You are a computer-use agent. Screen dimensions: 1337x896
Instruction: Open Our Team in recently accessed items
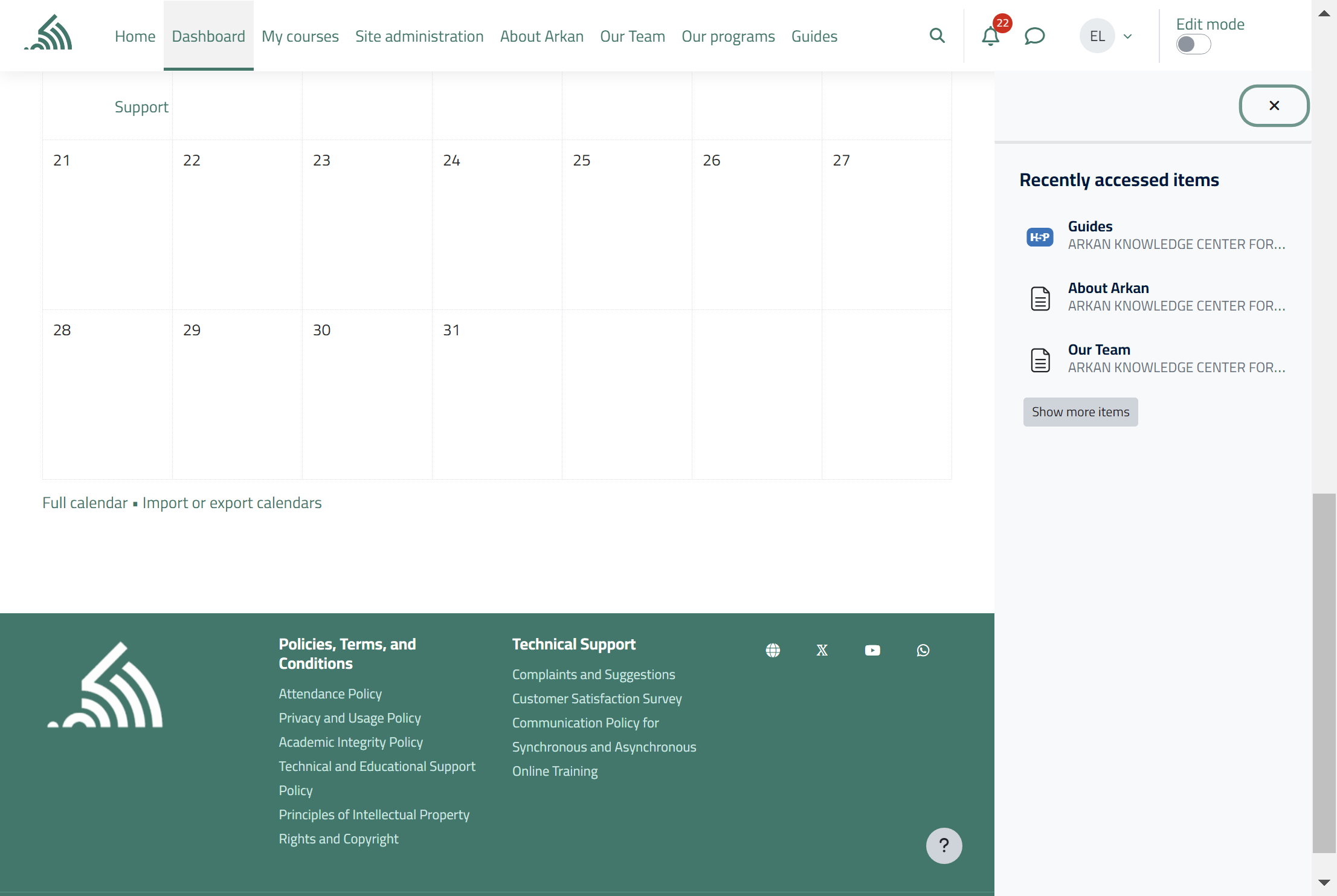coord(1099,350)
